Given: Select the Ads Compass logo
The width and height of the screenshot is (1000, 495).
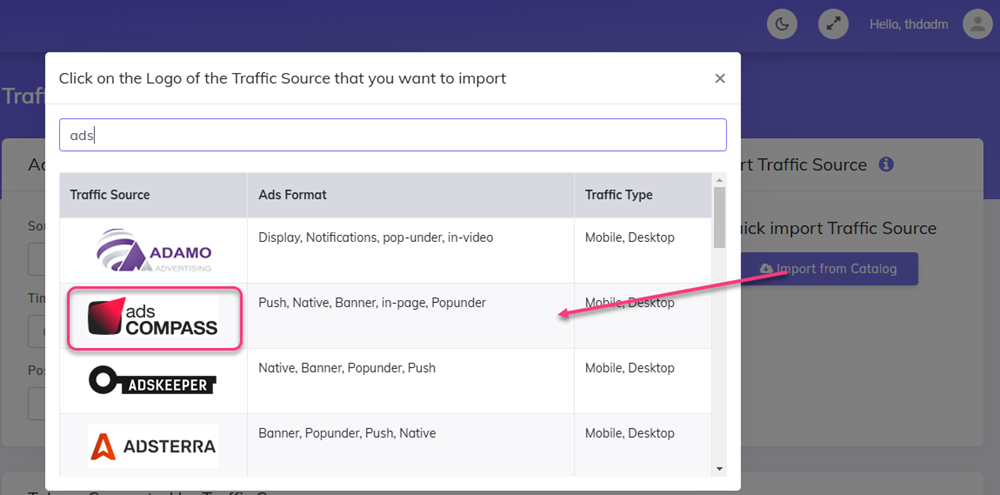Looking at the screenshot, I should tap(153, 317).
